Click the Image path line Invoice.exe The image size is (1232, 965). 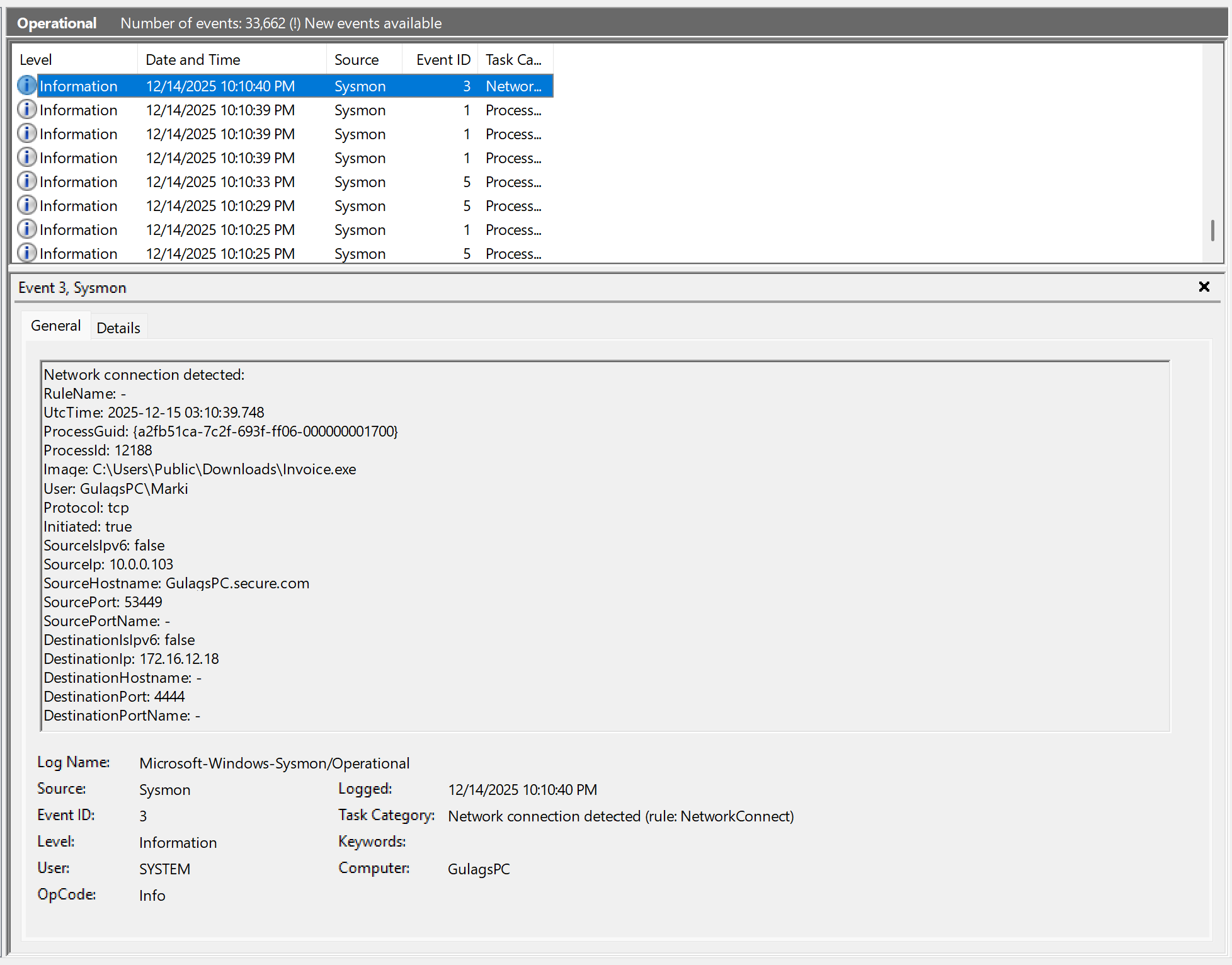[199, 469]
